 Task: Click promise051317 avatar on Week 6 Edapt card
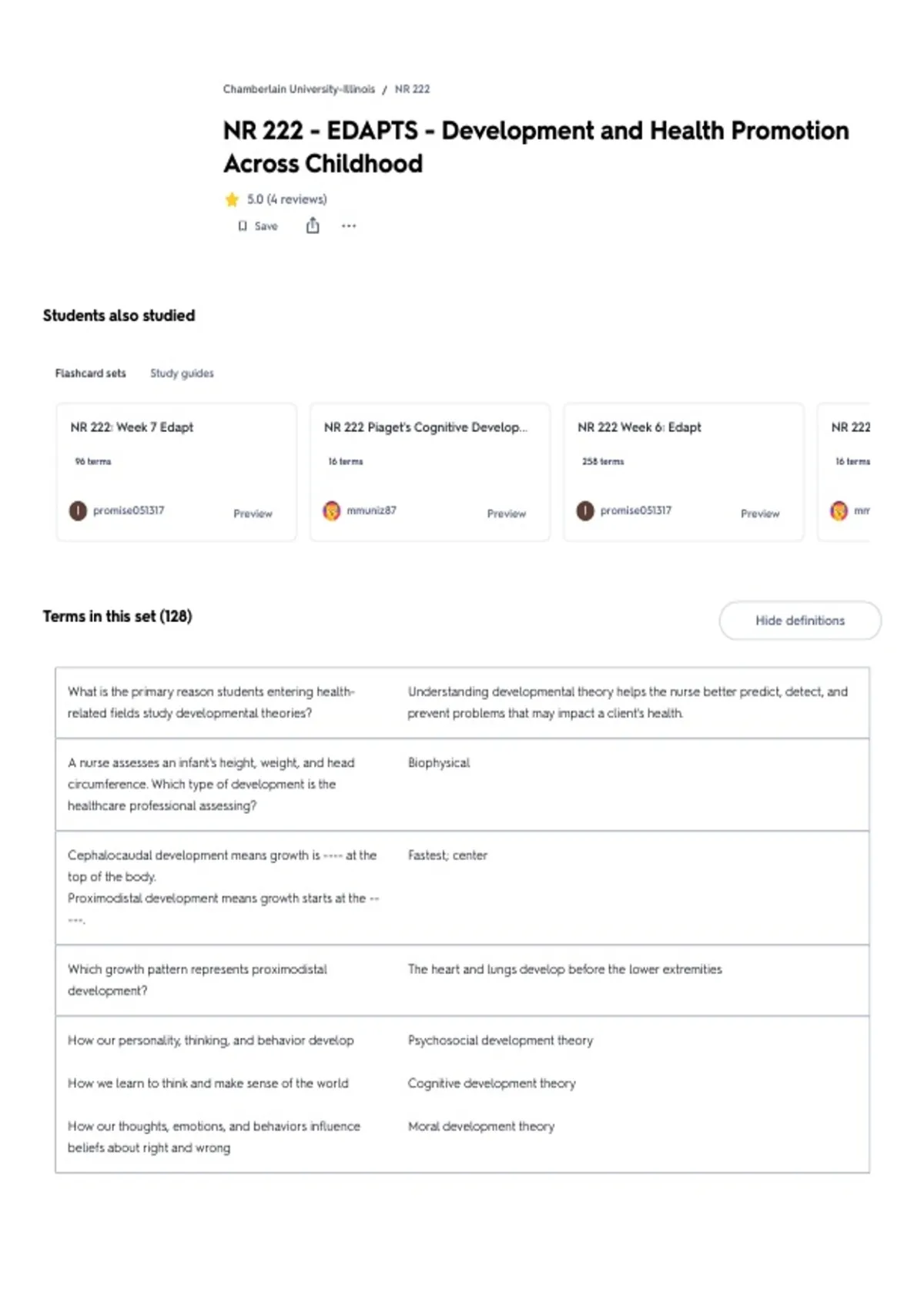point(585,511)
